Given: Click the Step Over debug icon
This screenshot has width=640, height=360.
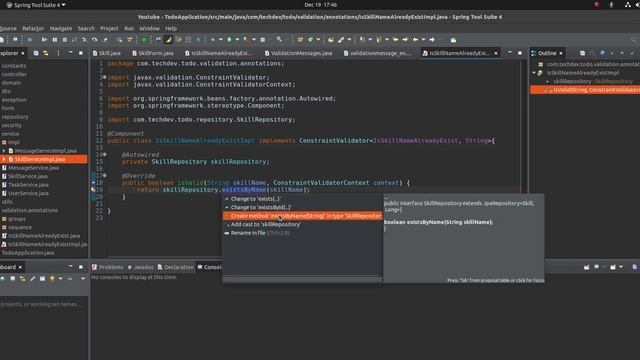Looking at the screenshot, I should (94, 40).
